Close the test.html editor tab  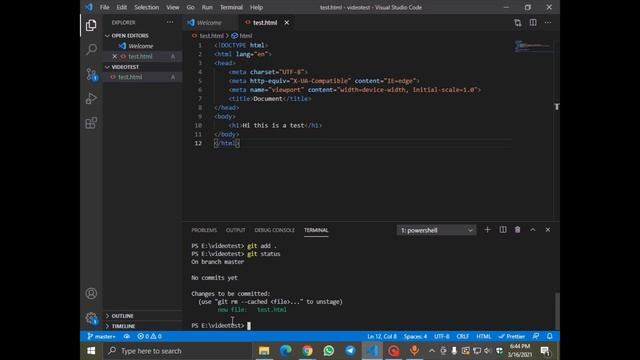point(287,22)
